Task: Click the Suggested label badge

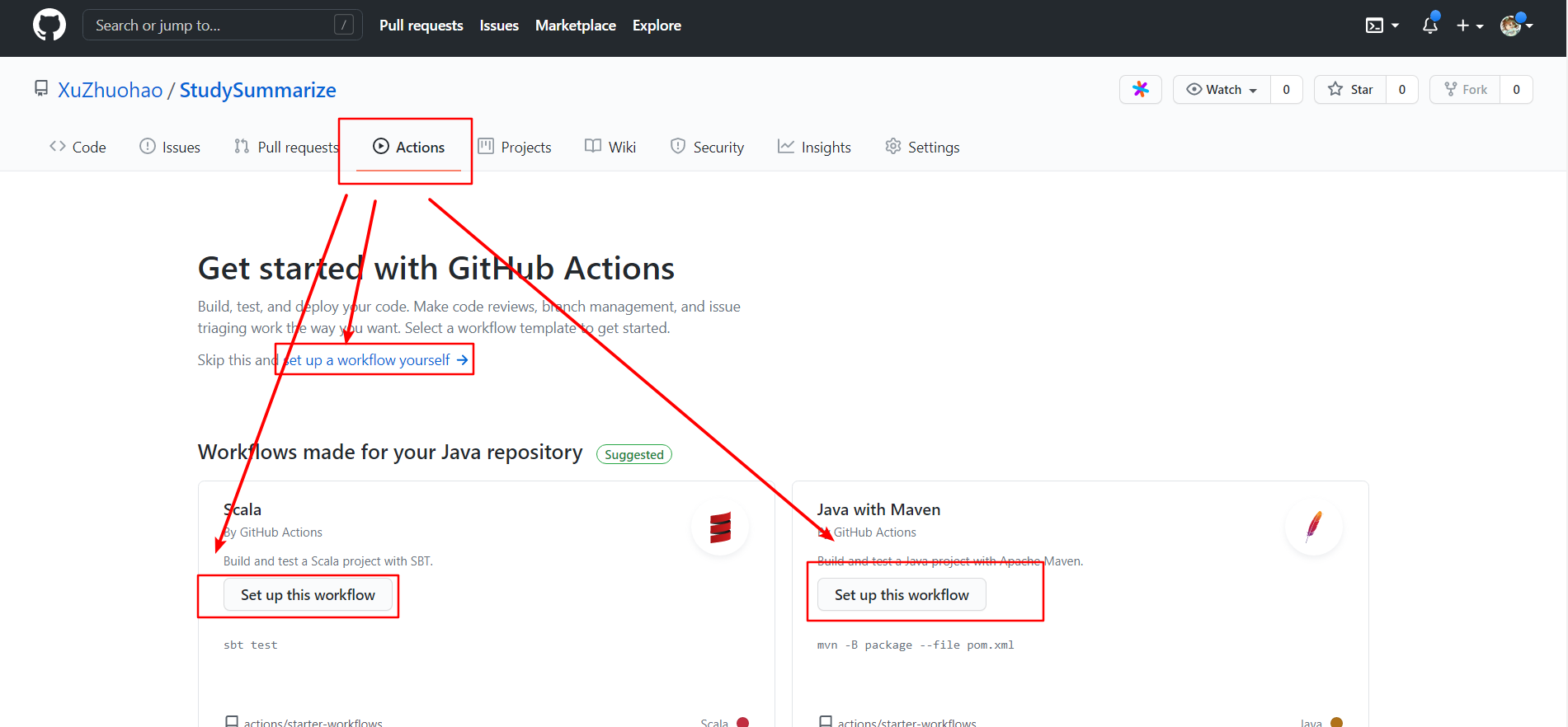Action: click(634, 454)
